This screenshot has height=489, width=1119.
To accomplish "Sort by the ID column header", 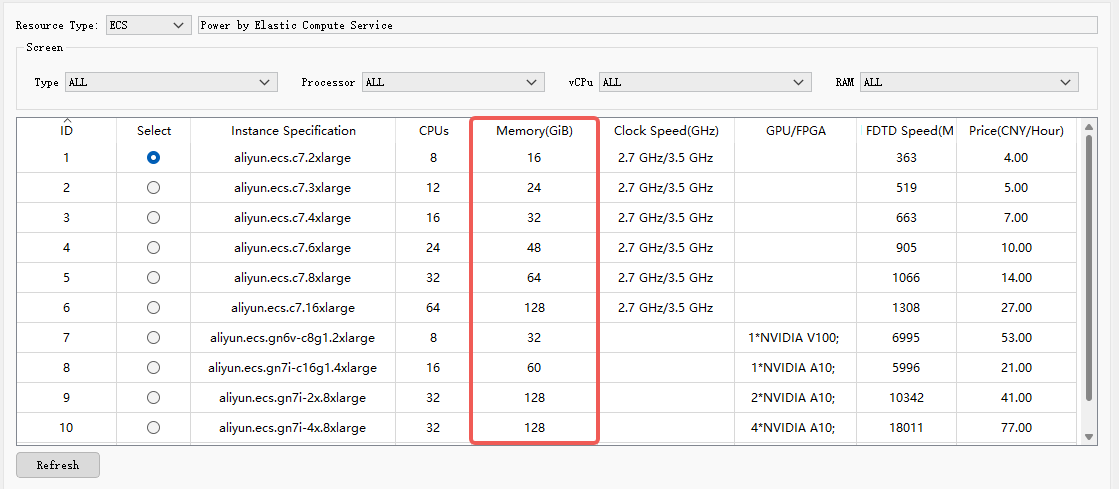I will point(66,131).
